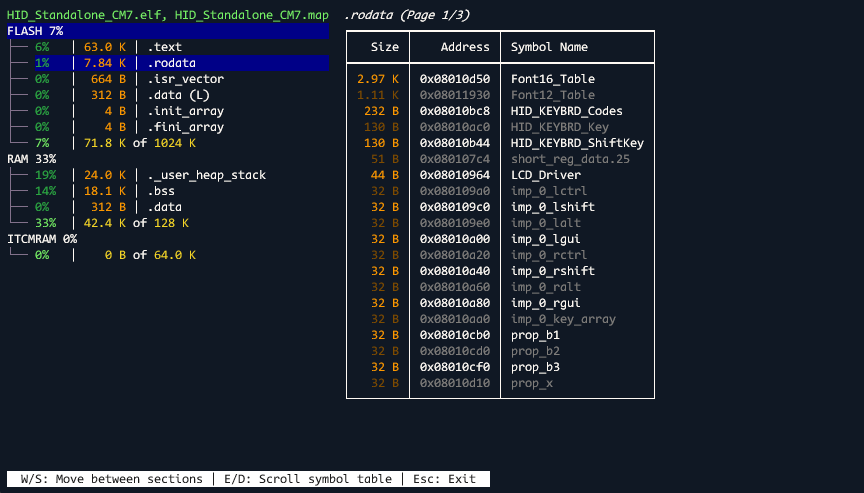
Task: Select the highlighted .rodata section
Action: pyautogui.click(x=171, y=63)
